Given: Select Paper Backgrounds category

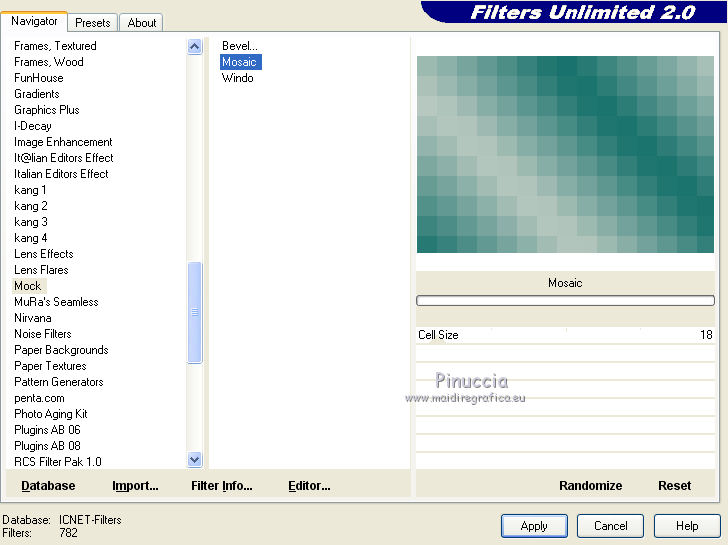Looking at the screenshot, I should pyautogui.click(x=61, y=350).
